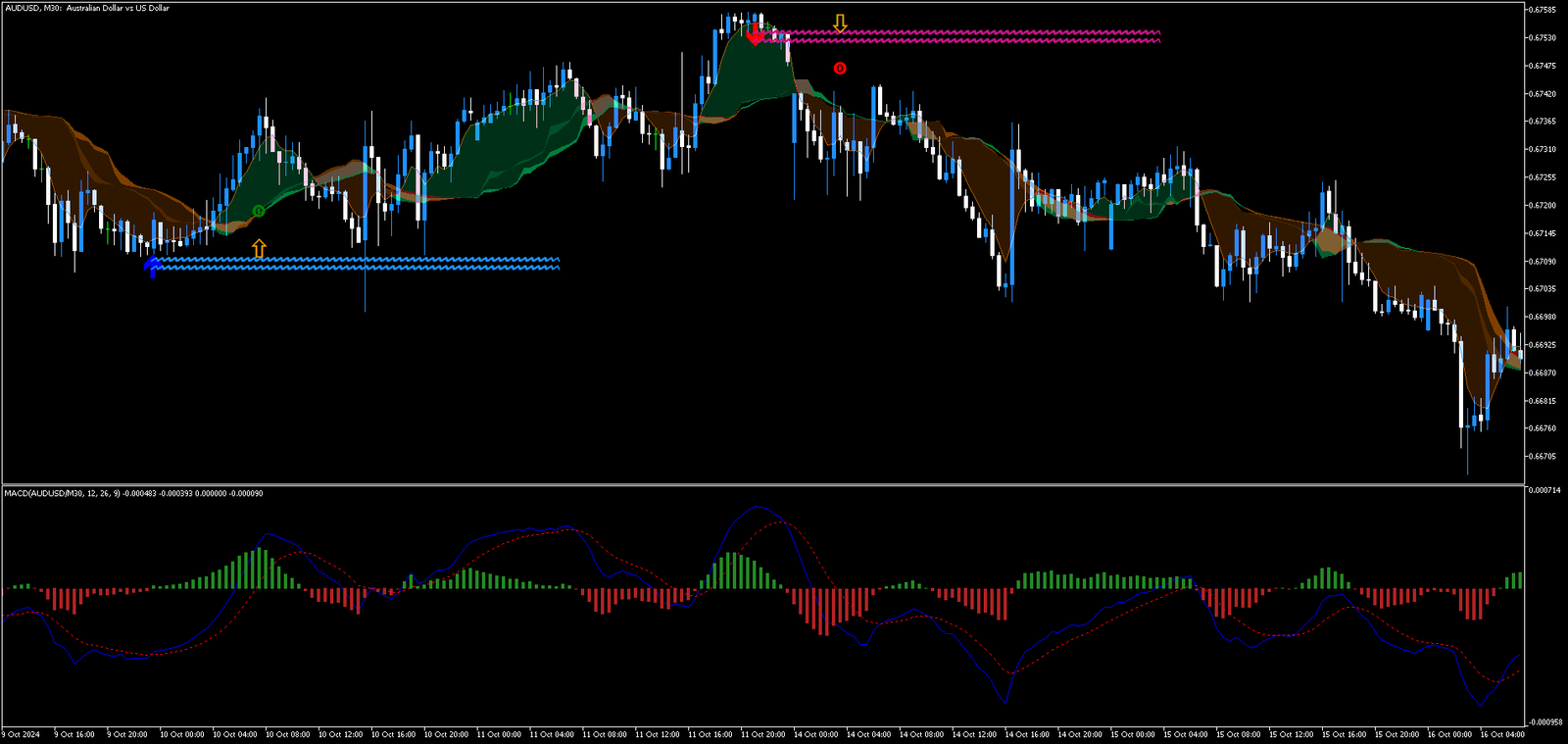
Task: Click the 9 Oct 2024 date label
Action: 22,734
